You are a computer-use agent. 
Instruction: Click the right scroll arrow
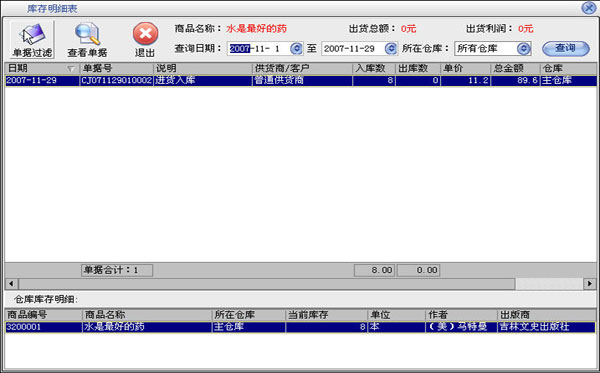tap(590, 283)
